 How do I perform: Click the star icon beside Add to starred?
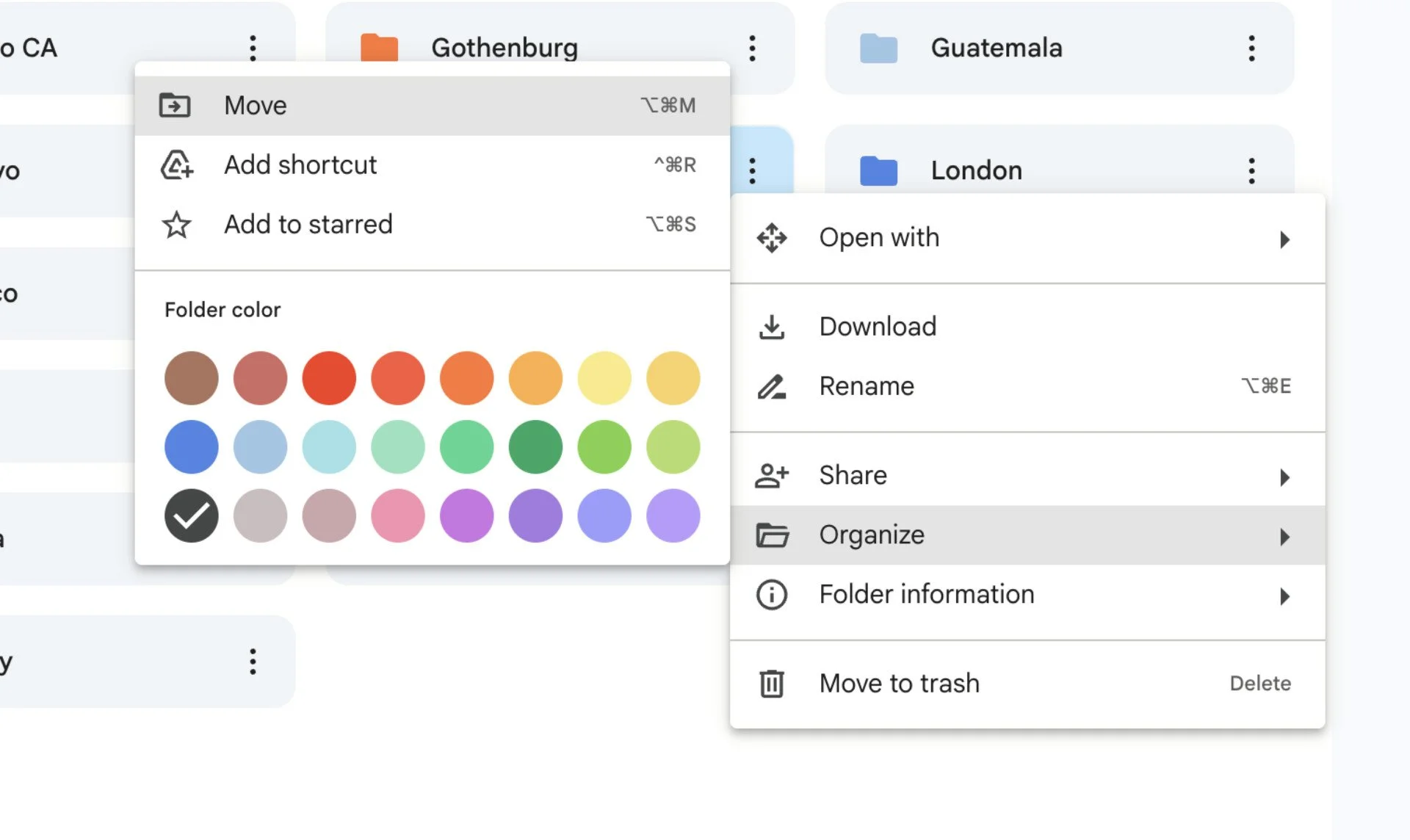click(176, 225)
